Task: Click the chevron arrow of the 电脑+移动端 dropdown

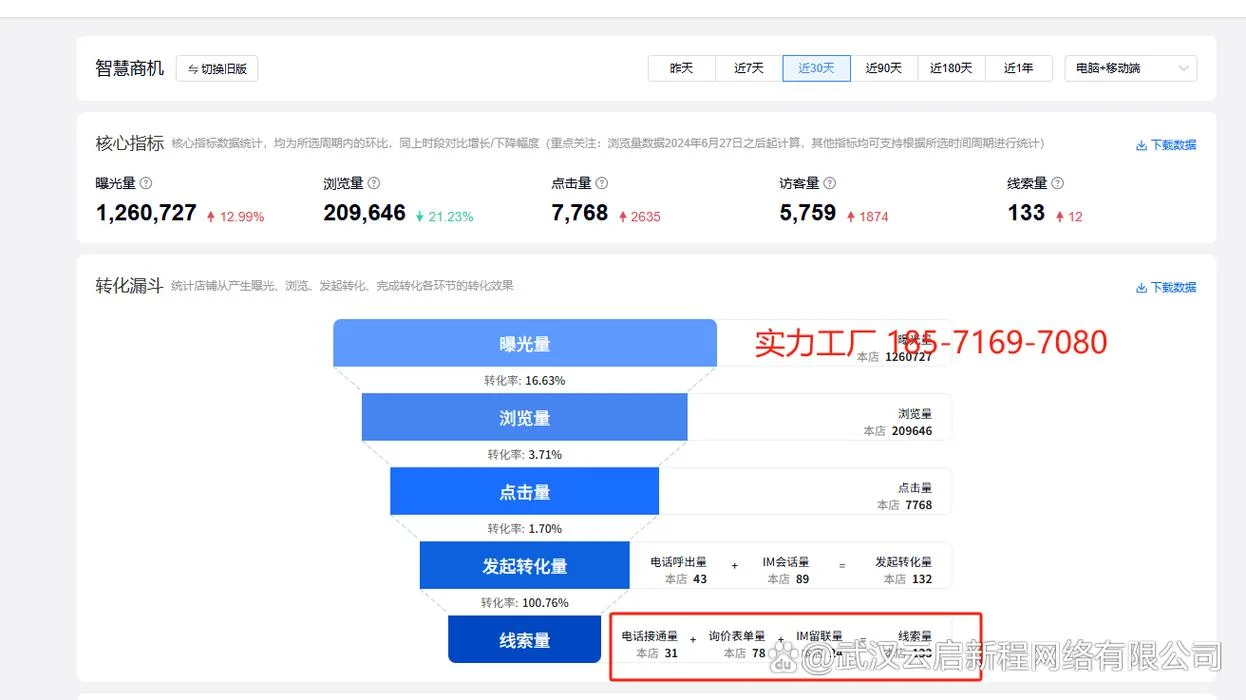Action: (1183, 68)
